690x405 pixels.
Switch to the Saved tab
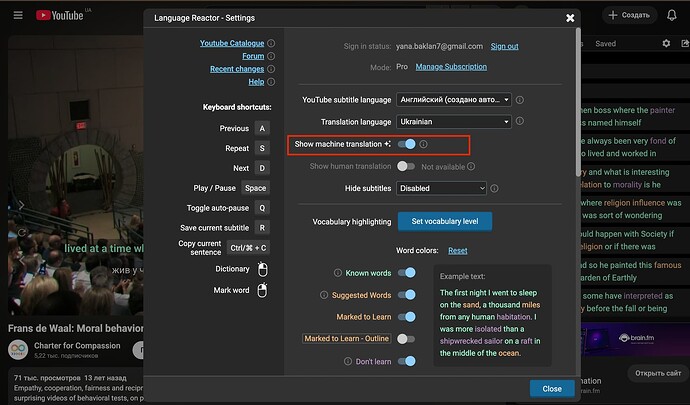(606, 44)
